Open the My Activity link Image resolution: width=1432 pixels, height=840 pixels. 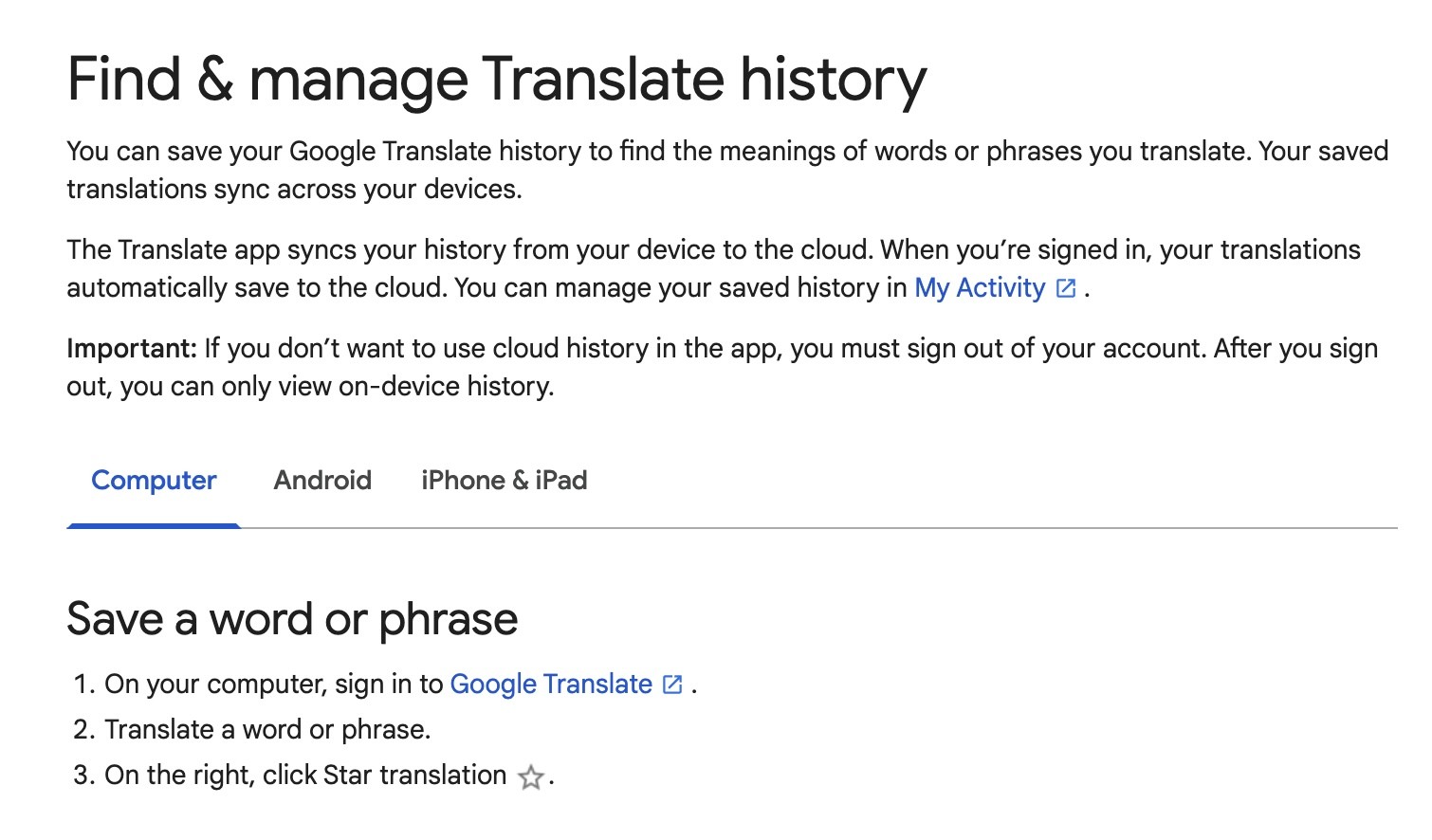[980, 288]
